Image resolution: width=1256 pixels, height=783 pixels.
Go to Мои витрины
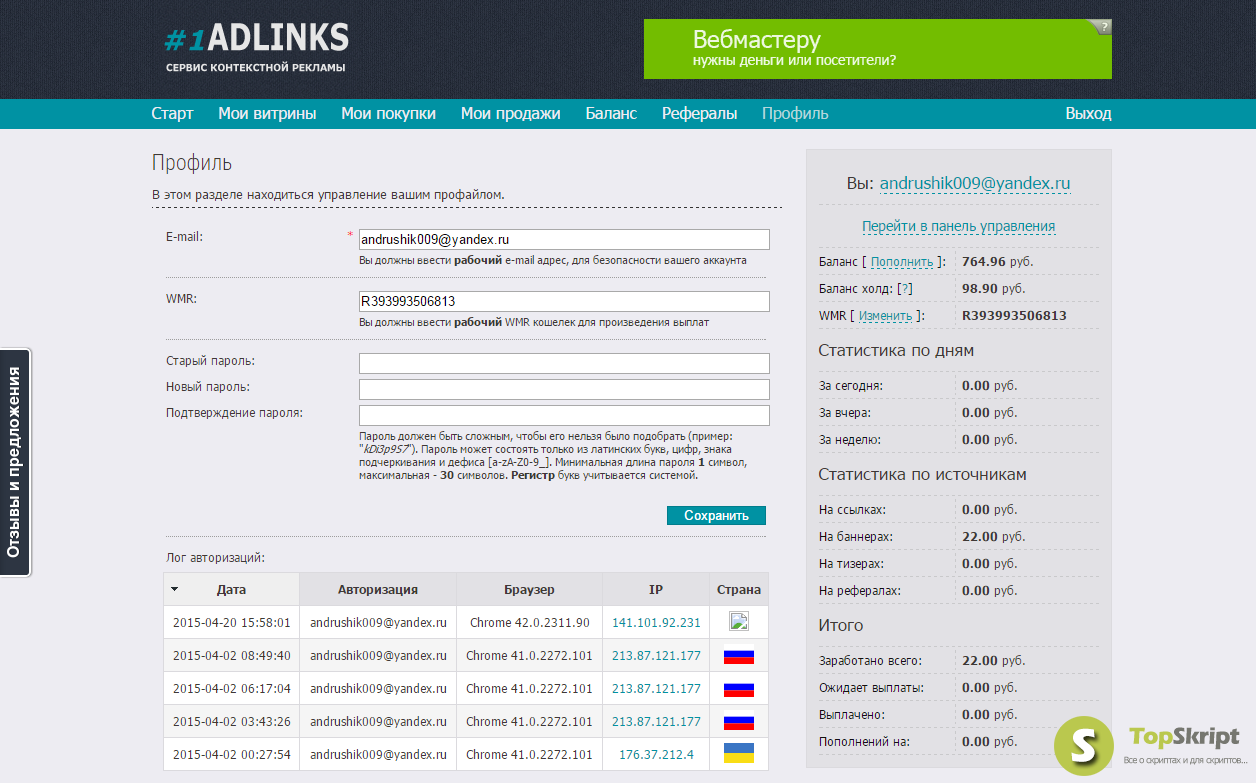267,114
